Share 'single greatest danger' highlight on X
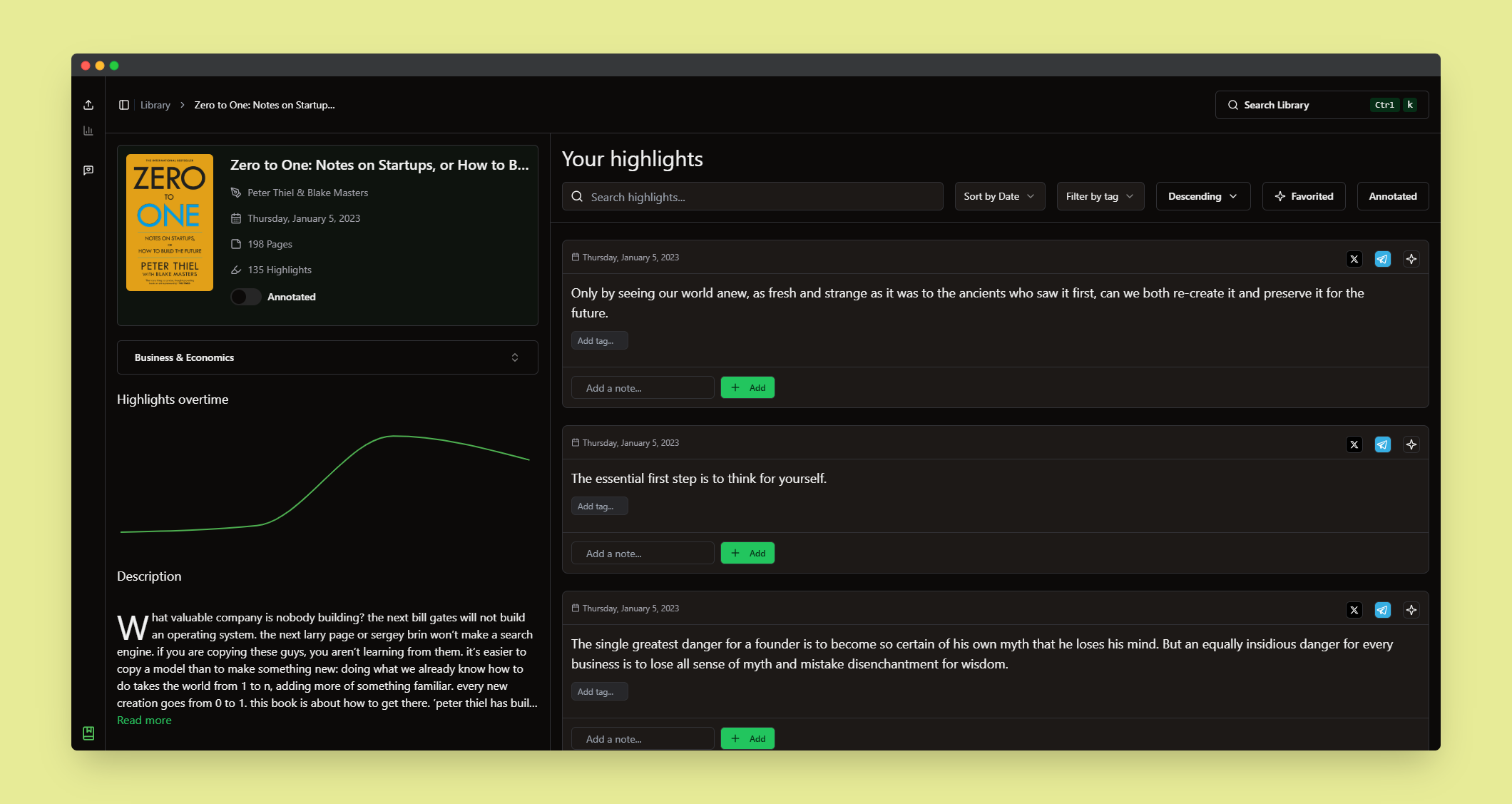1512x804 pixels. pos(1354,610)
